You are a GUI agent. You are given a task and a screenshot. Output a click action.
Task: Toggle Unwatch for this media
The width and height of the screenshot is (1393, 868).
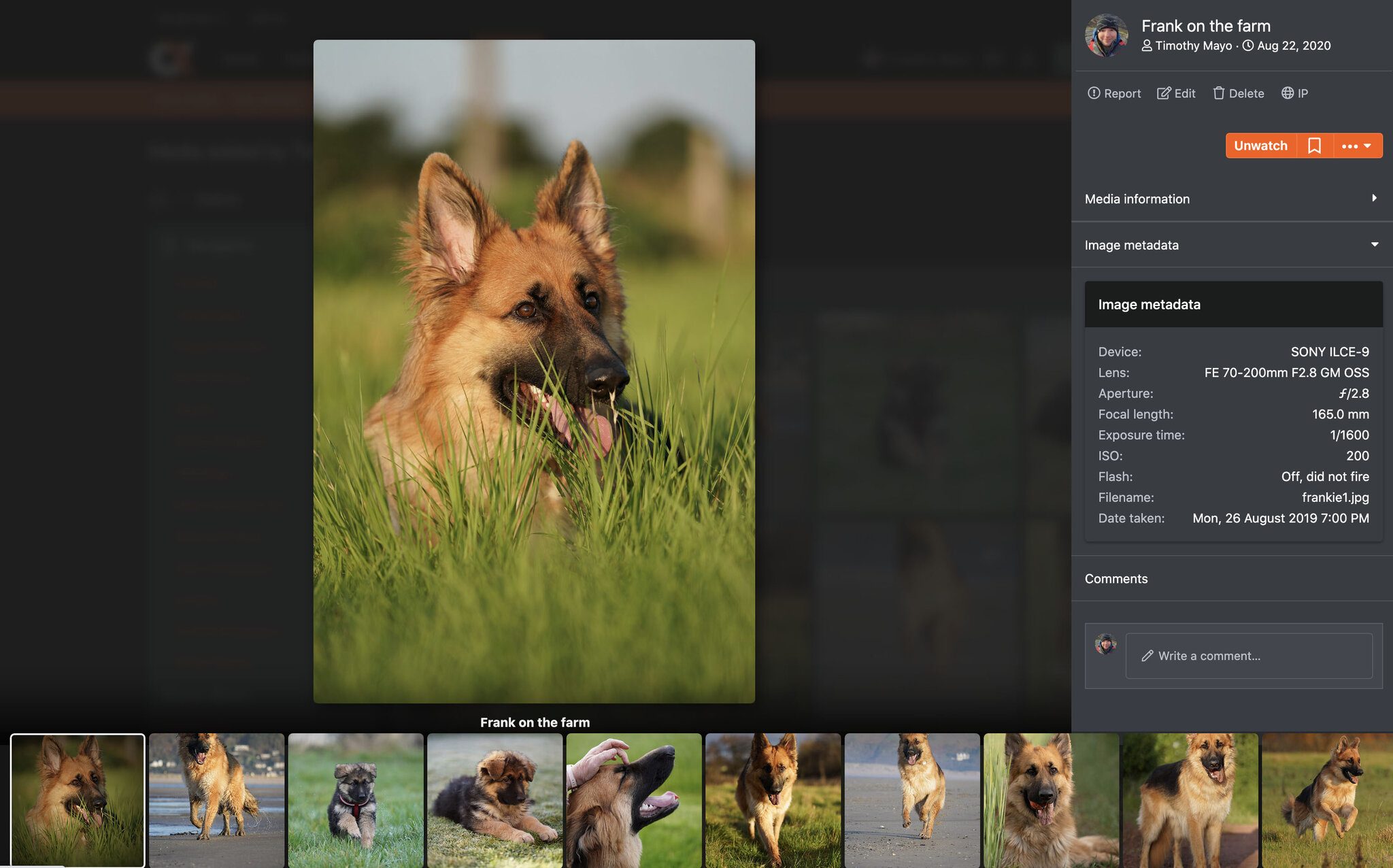[x=1260, y=146]
